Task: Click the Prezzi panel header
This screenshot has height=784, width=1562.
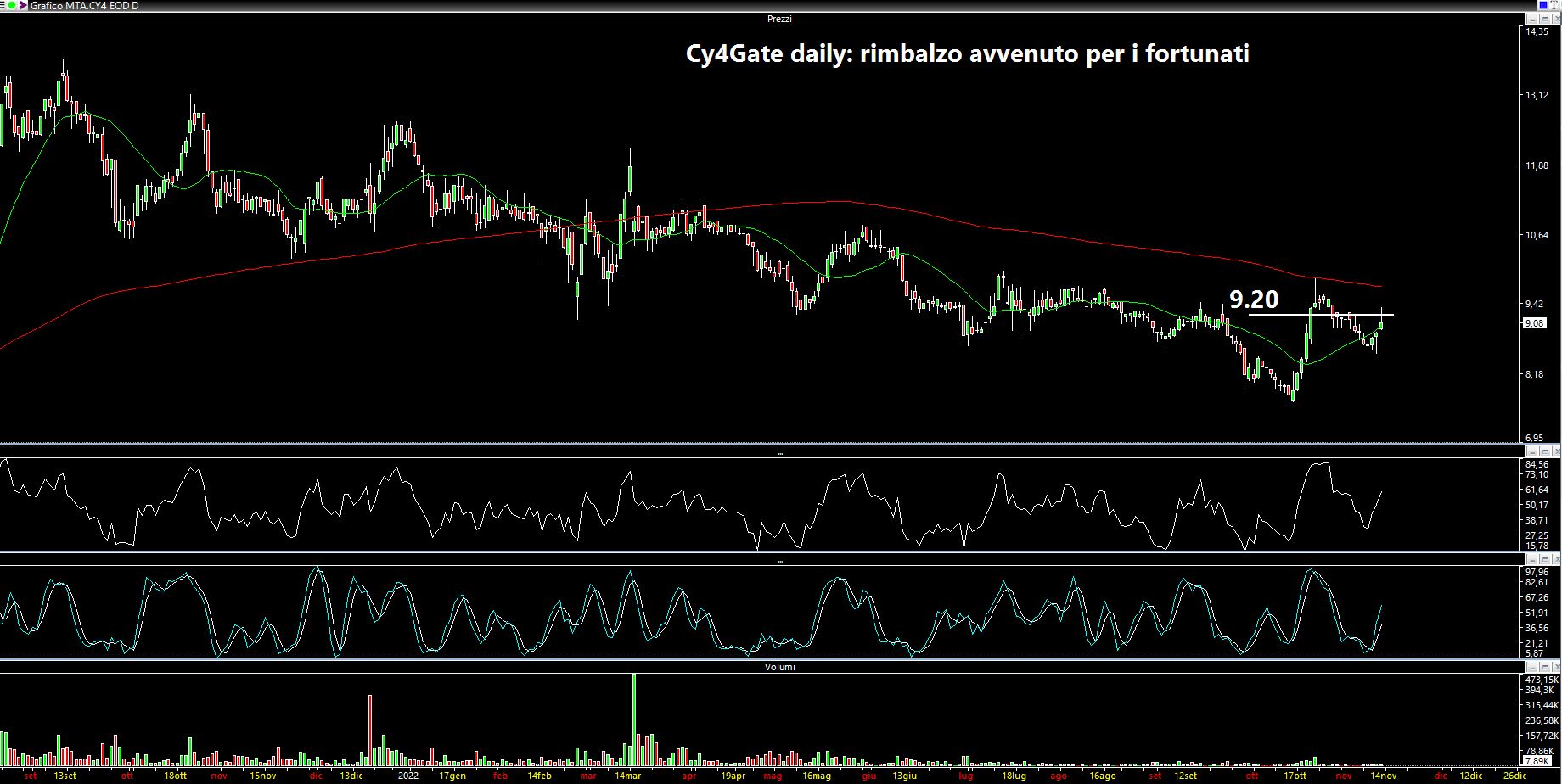Action: (x=779, y=19)
